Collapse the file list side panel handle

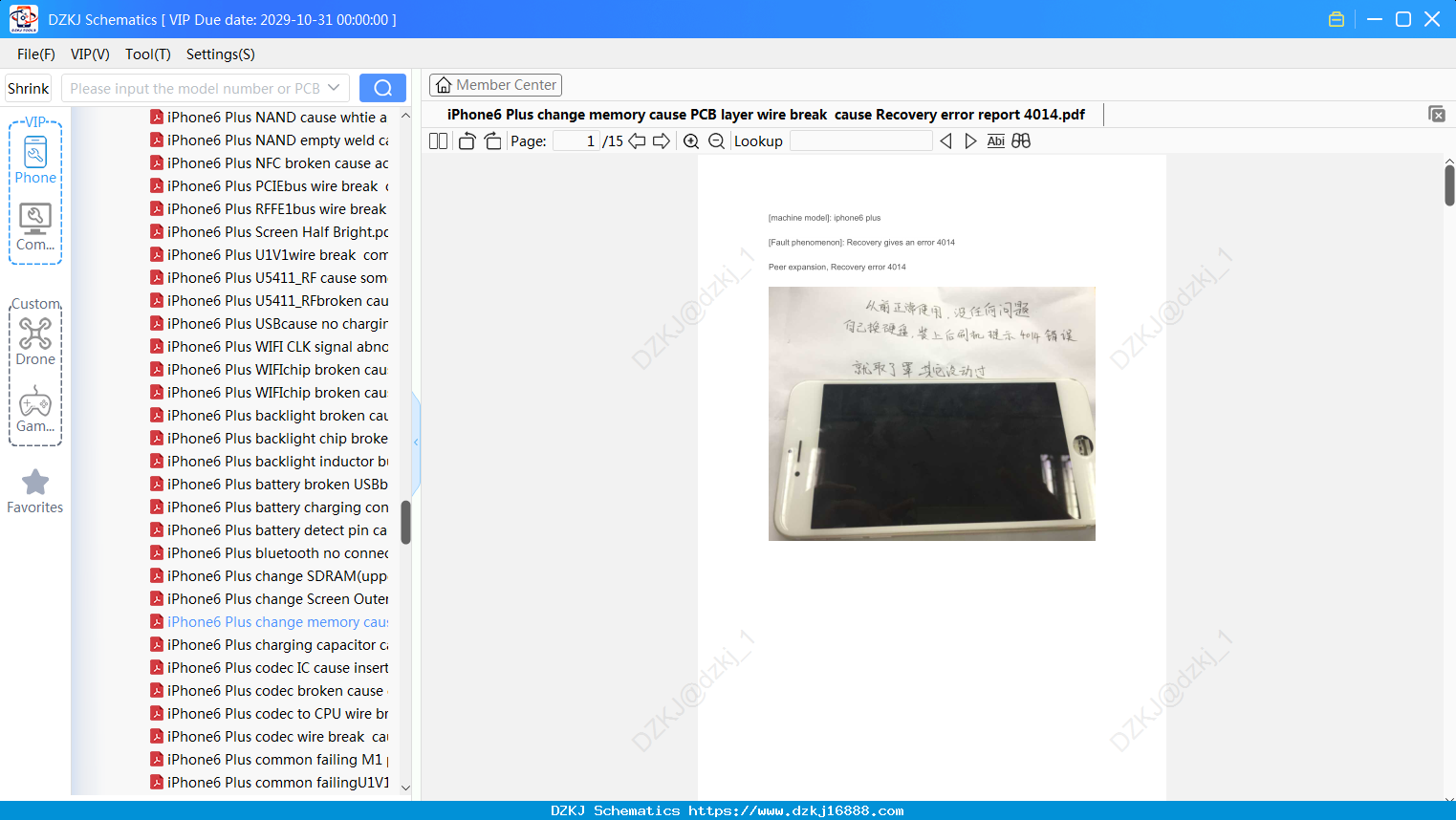[416, 442]
